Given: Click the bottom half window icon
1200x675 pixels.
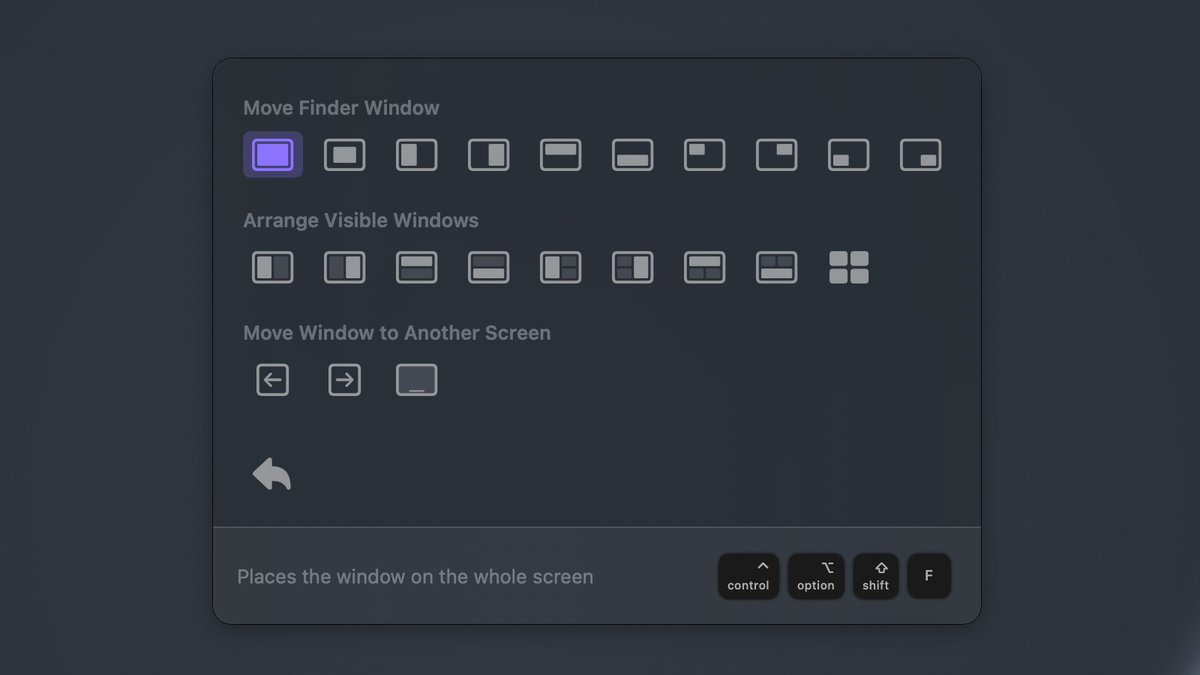Looking at the screenshot, I should [632, 154].
